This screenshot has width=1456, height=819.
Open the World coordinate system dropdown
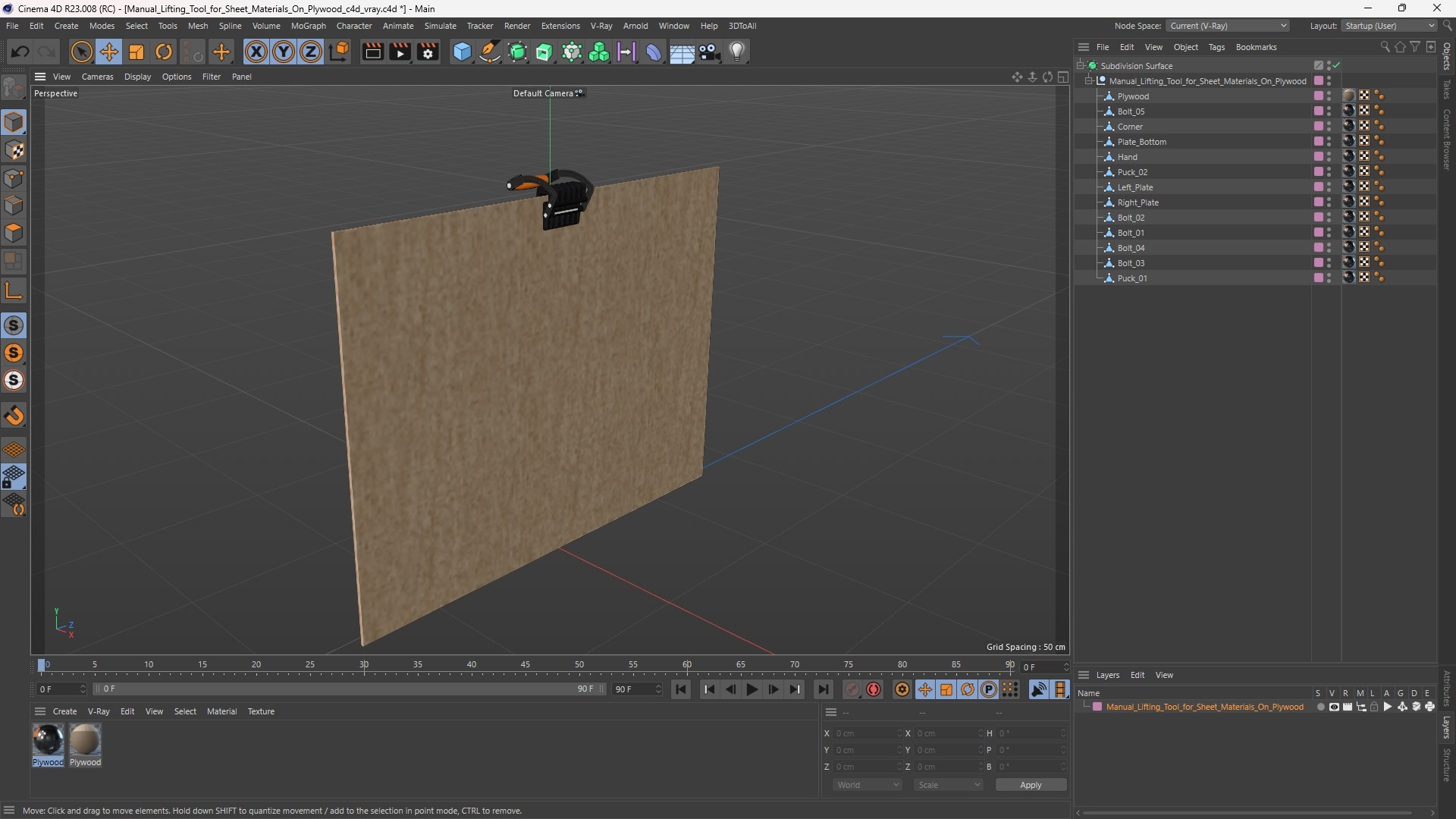pos(868,785)
